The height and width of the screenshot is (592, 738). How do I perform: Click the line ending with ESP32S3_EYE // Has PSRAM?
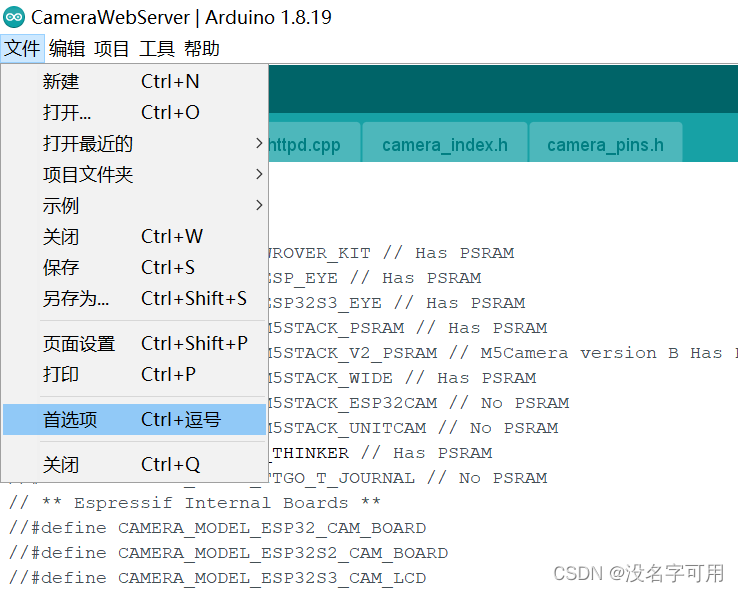[396, 303]
